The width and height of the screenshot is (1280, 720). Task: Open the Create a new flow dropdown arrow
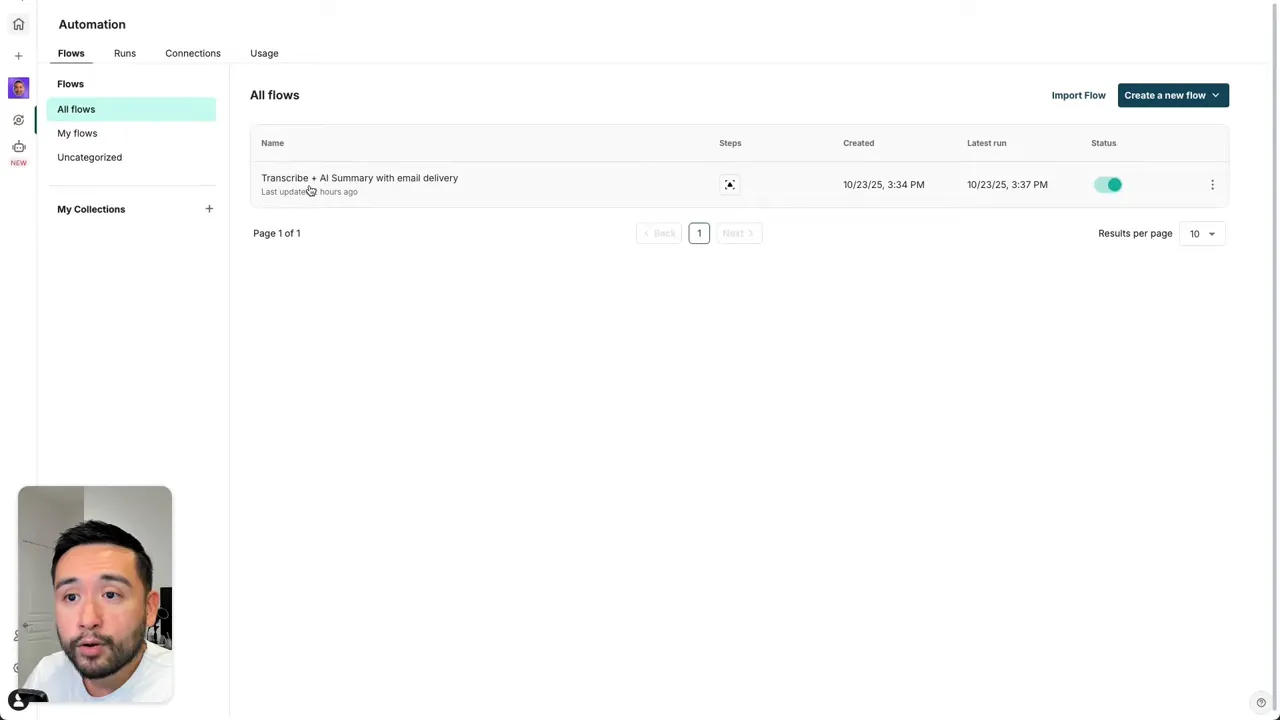point(1214,95)
